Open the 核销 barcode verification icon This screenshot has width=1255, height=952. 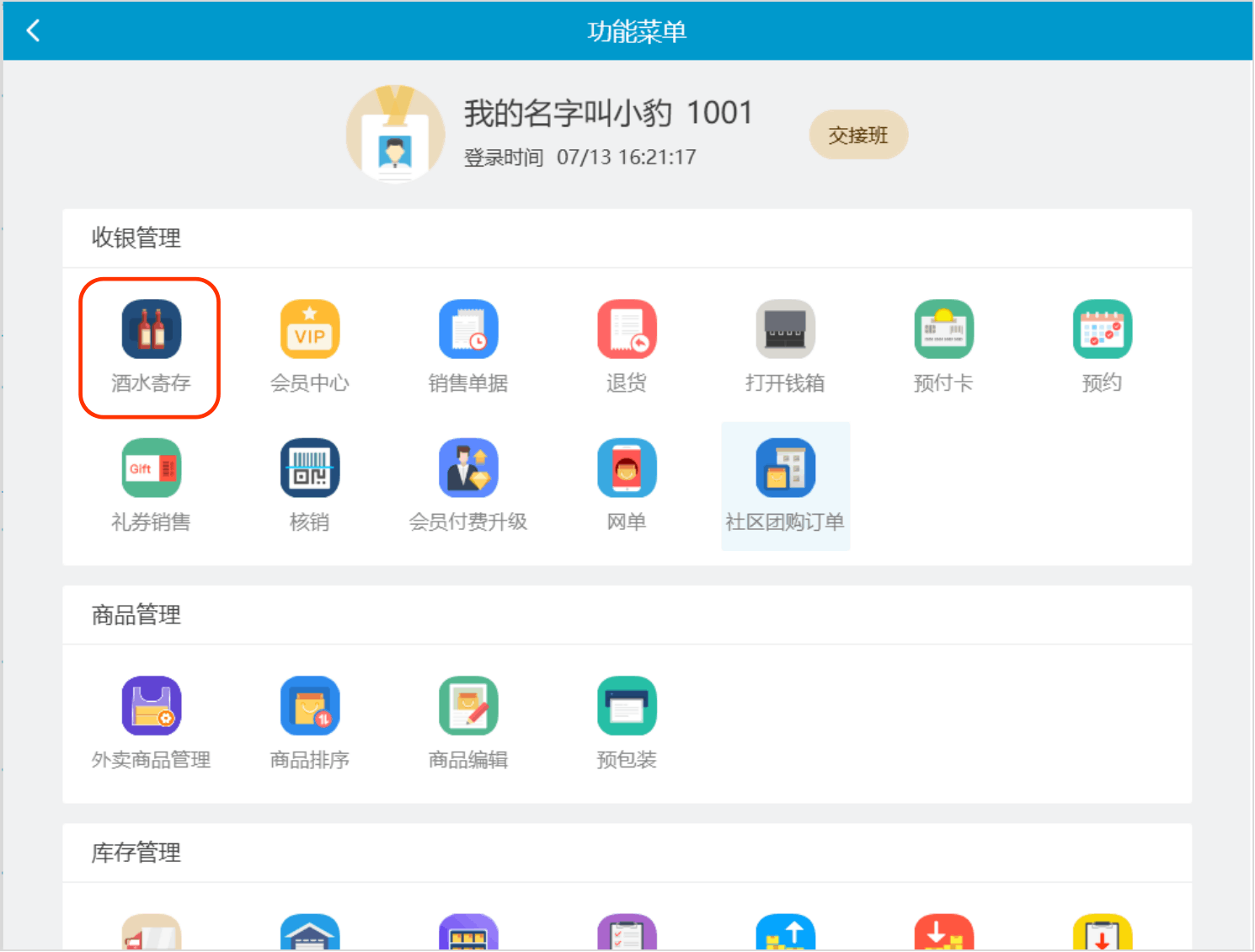310,468
